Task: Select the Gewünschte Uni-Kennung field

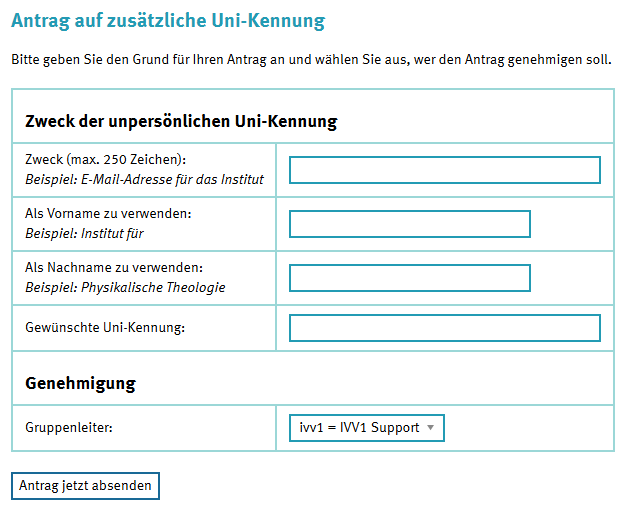Action: pyautogui.click(x=444, y=328)
